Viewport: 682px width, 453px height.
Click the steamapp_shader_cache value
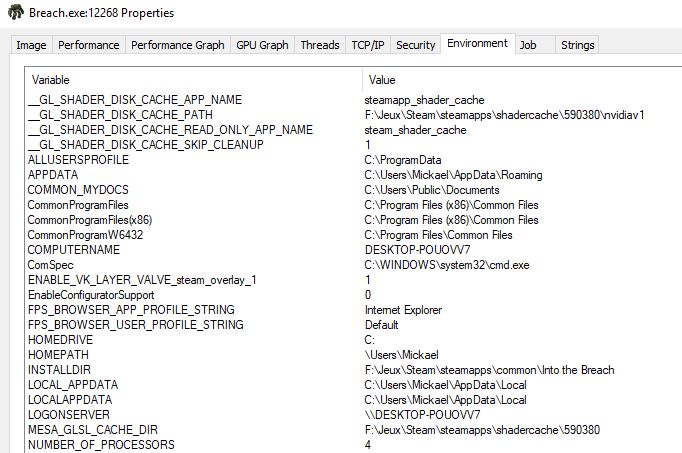(425, 100)
